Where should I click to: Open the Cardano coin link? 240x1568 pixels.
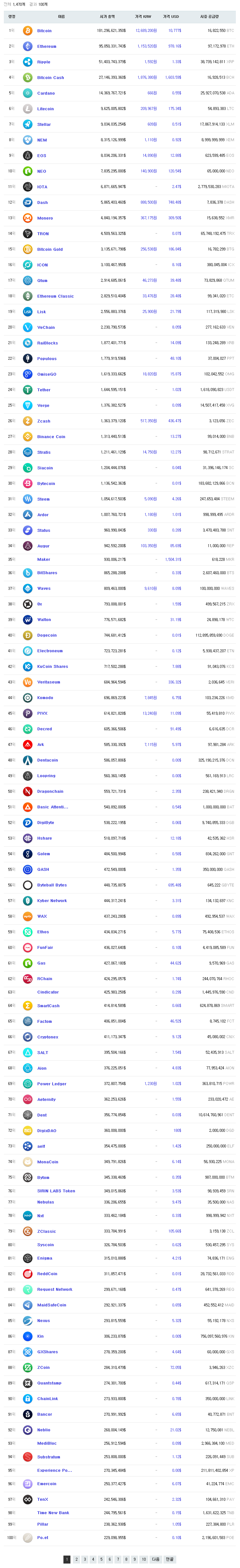(x=46, y=93)
